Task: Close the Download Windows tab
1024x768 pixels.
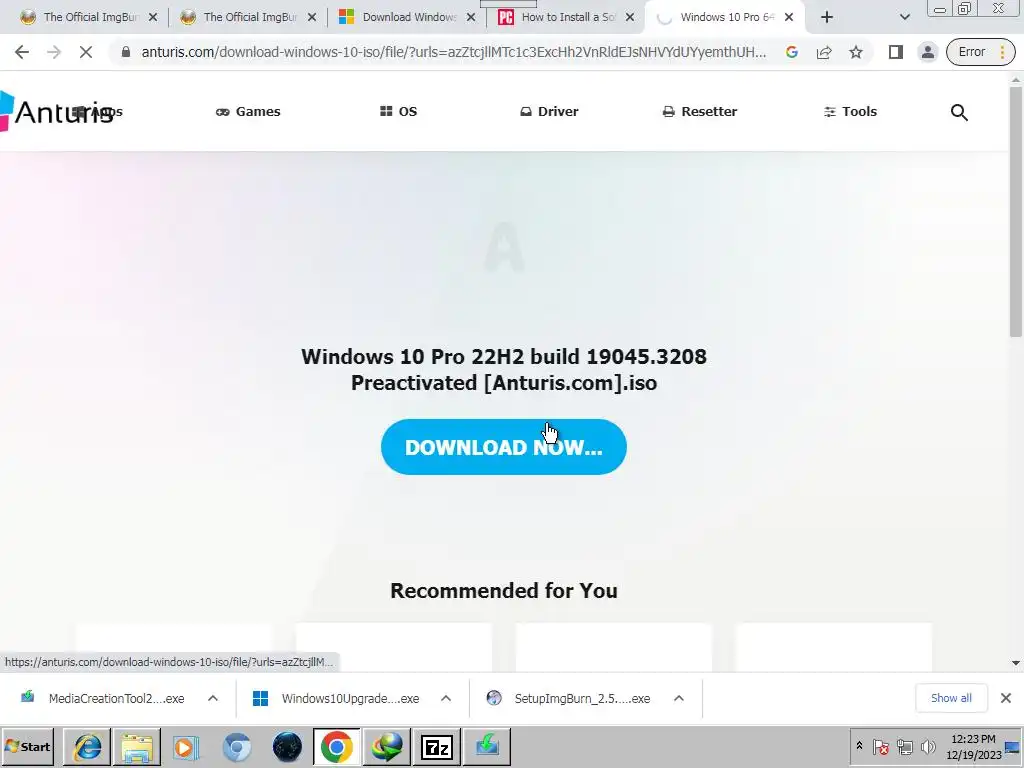Action: (x=471, y=17)
